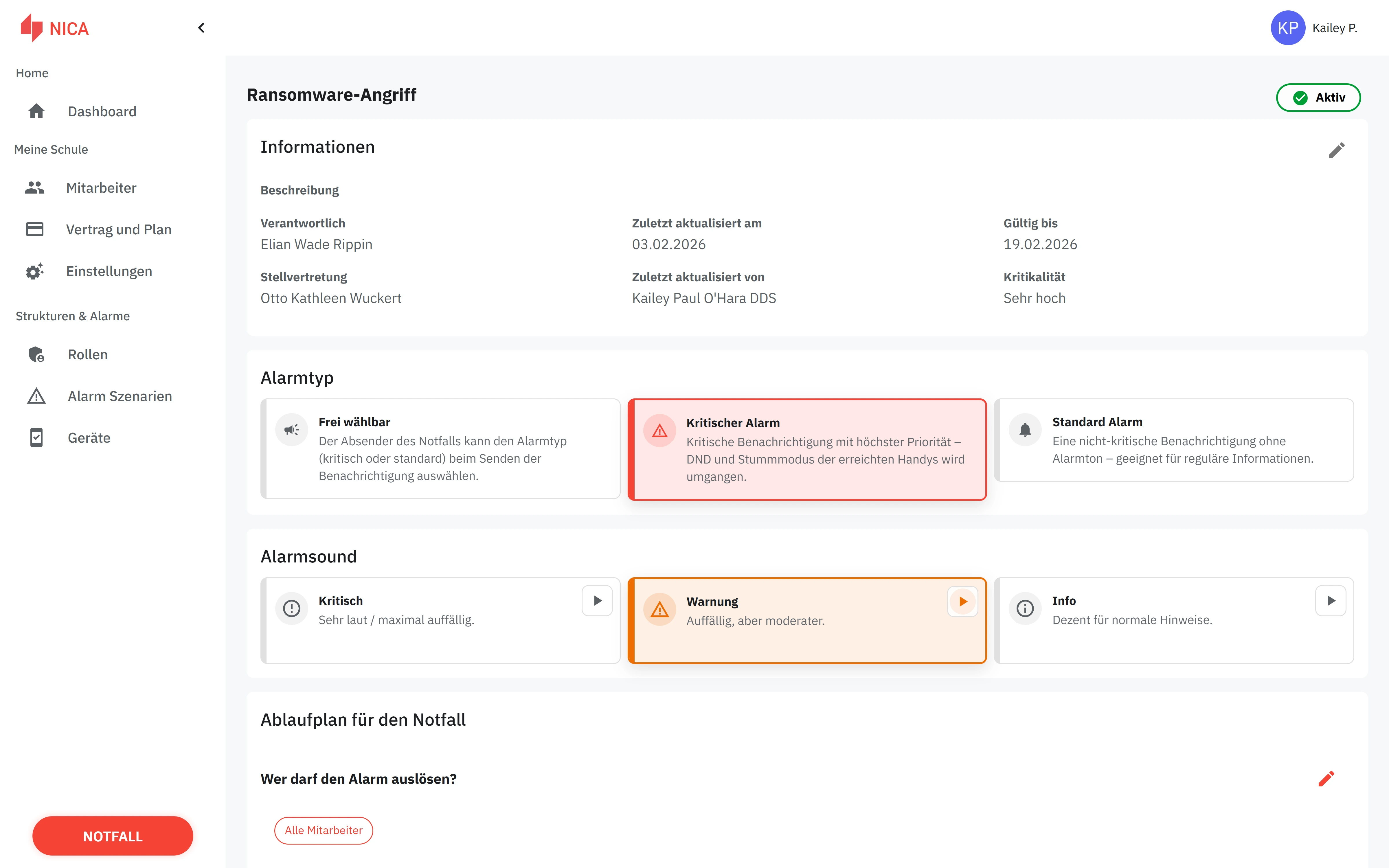Click the bell icon of Standard Alarm
Viewport: 1389px width, 868px height.
point(1025,429)
